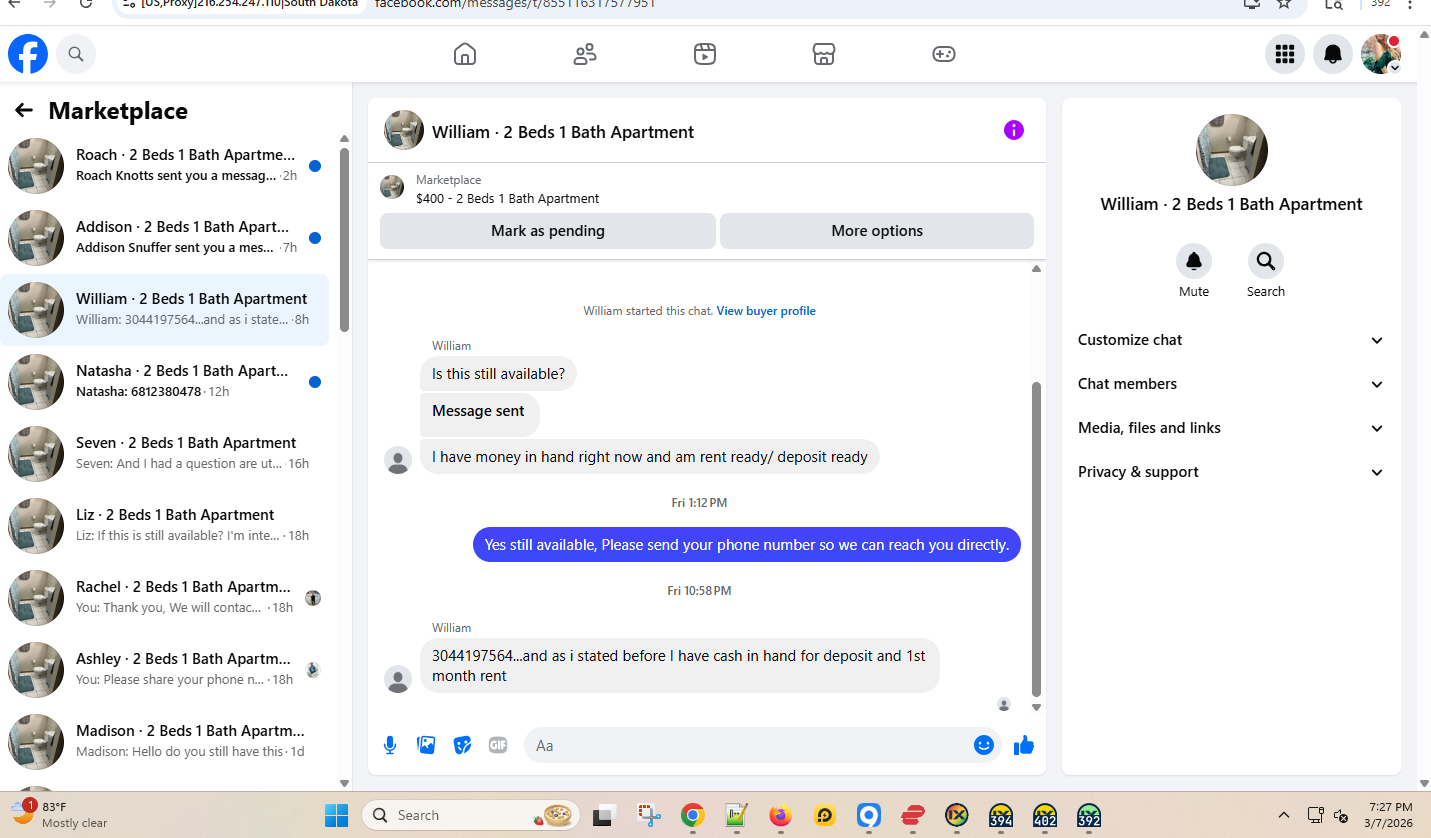Open the notifications bell
This screenshot has width=1431, height=838.
pos(1333,54)
